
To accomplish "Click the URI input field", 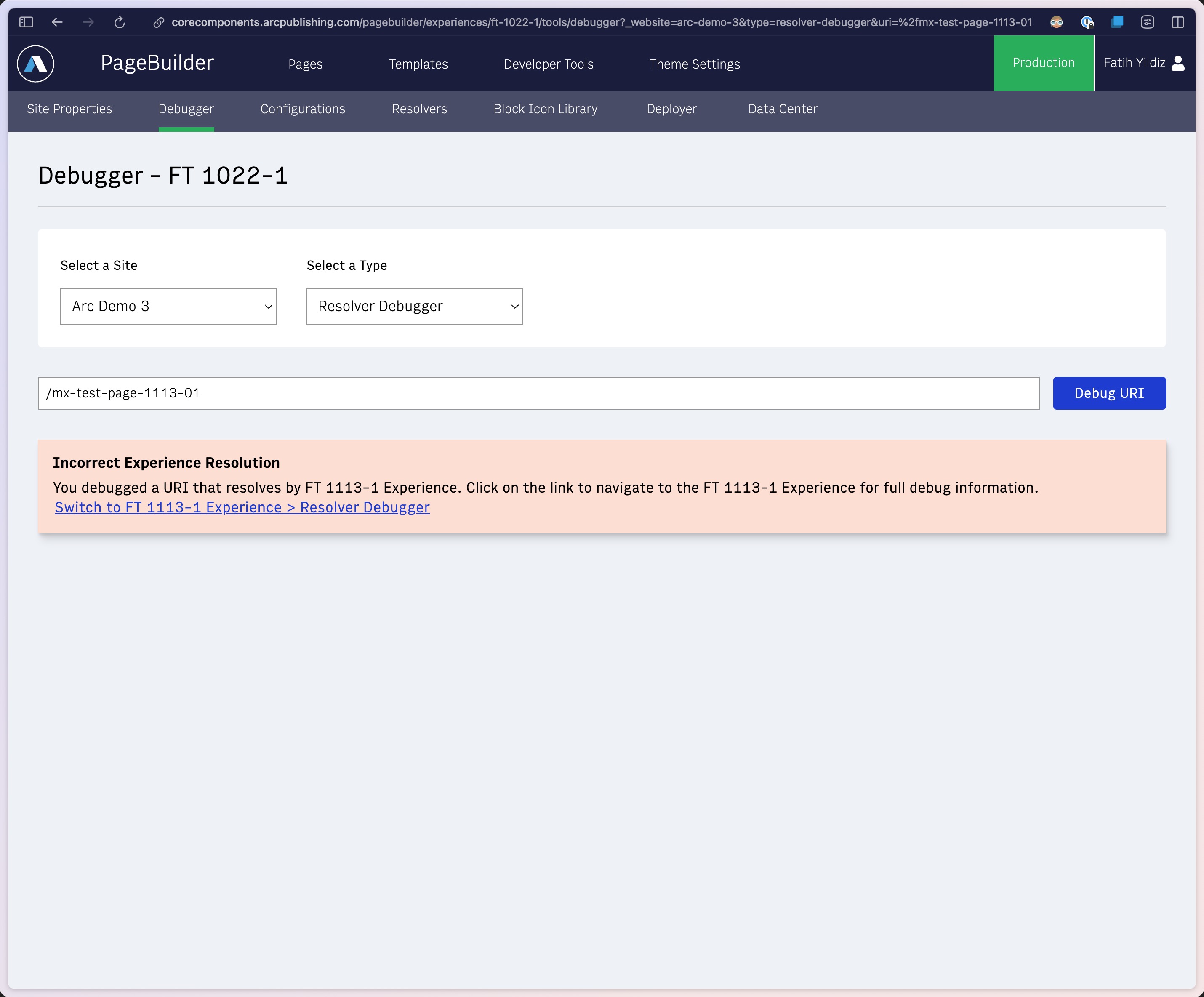I will coord(539,393).
